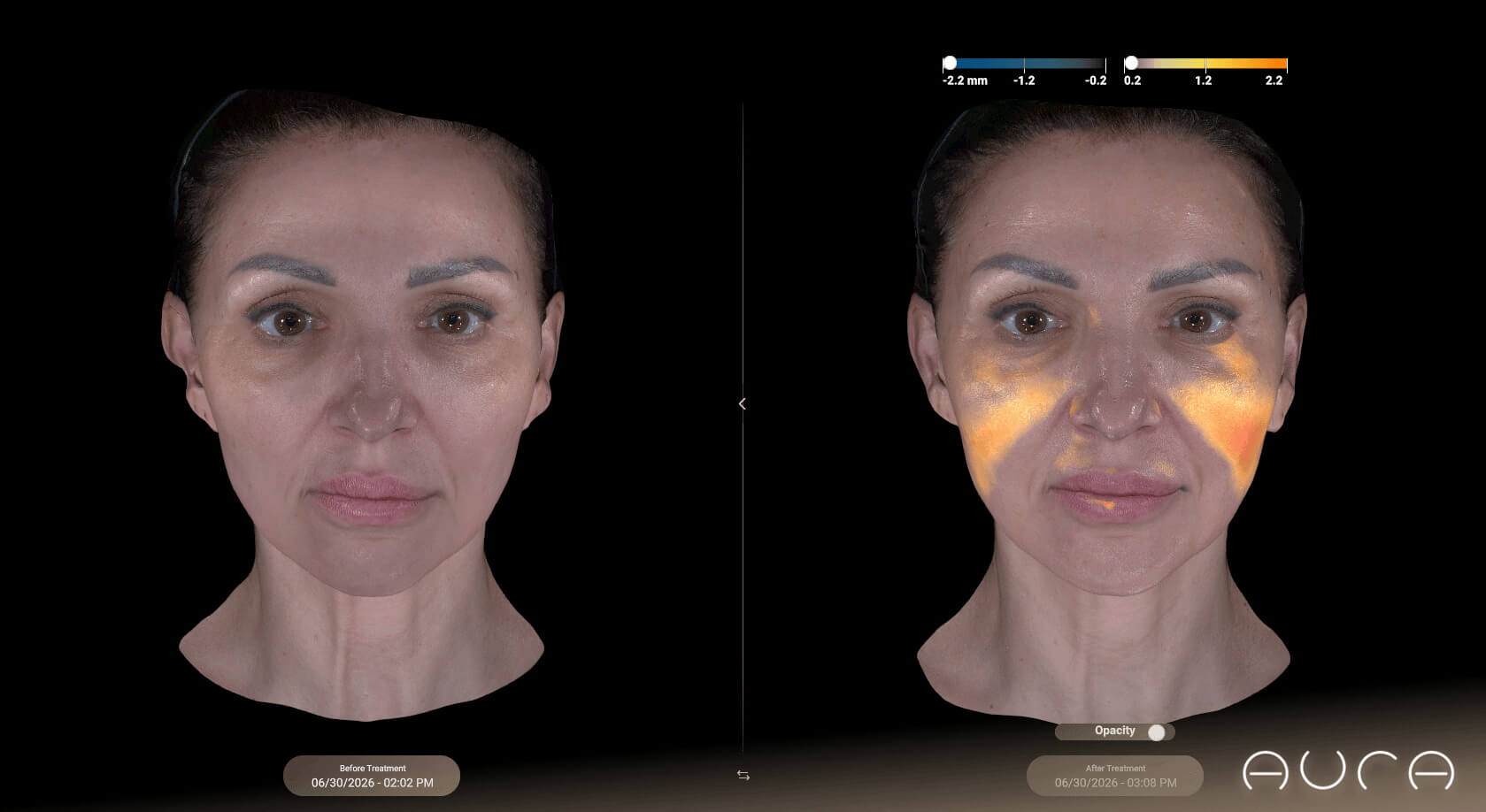The width and height of the screenshot is (1486, 812).
Task: Click the 06/30/2026 - 03:08 PM timestamp
Action: (1115, 783)
